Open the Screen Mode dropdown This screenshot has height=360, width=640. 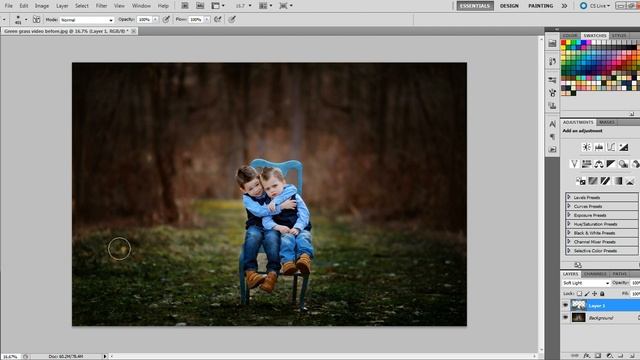(x=285, y=6)
